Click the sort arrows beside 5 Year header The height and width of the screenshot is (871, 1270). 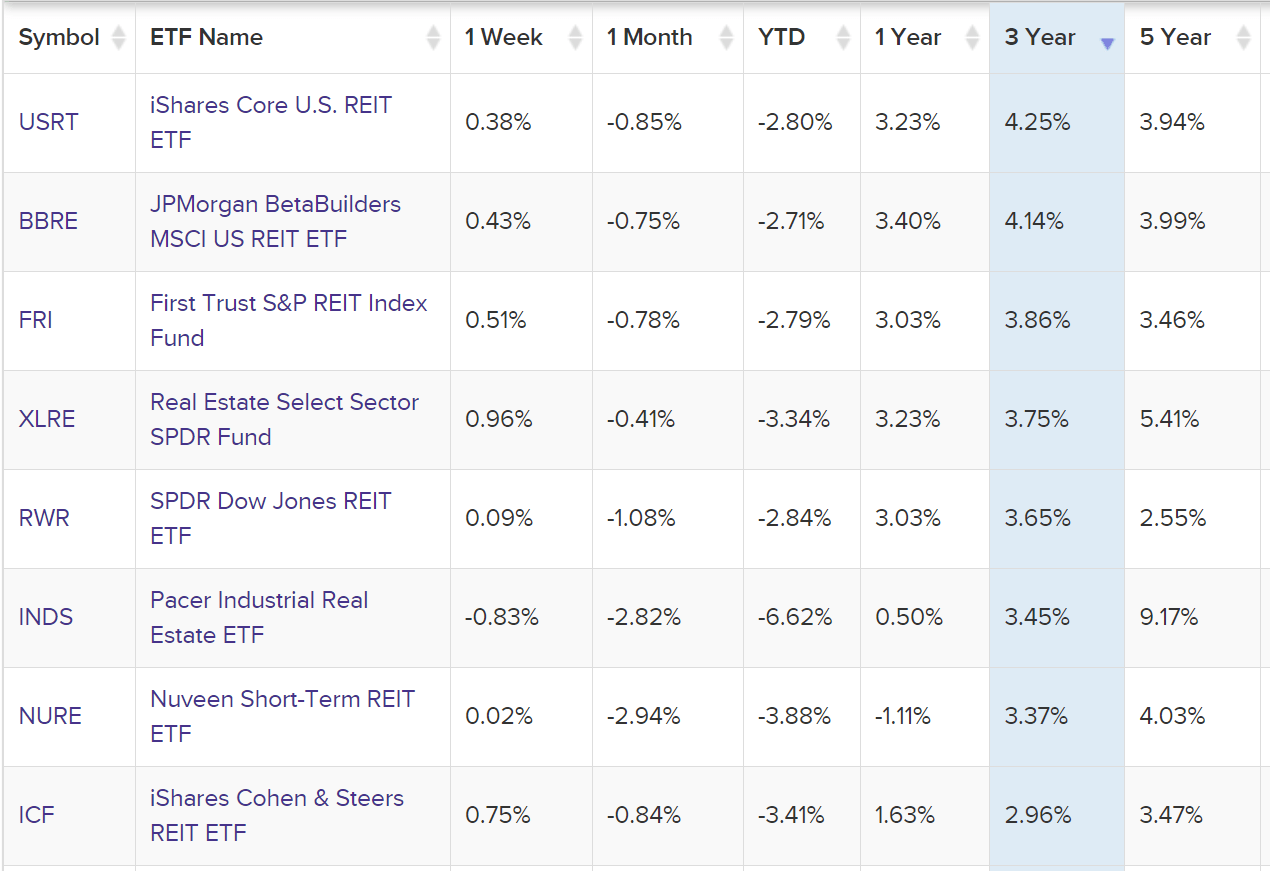point(1242,37)
